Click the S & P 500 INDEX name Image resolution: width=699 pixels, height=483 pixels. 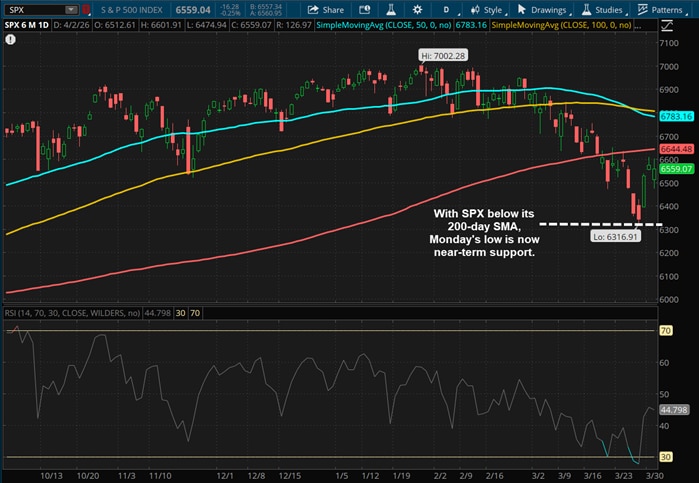click(132, 10)
